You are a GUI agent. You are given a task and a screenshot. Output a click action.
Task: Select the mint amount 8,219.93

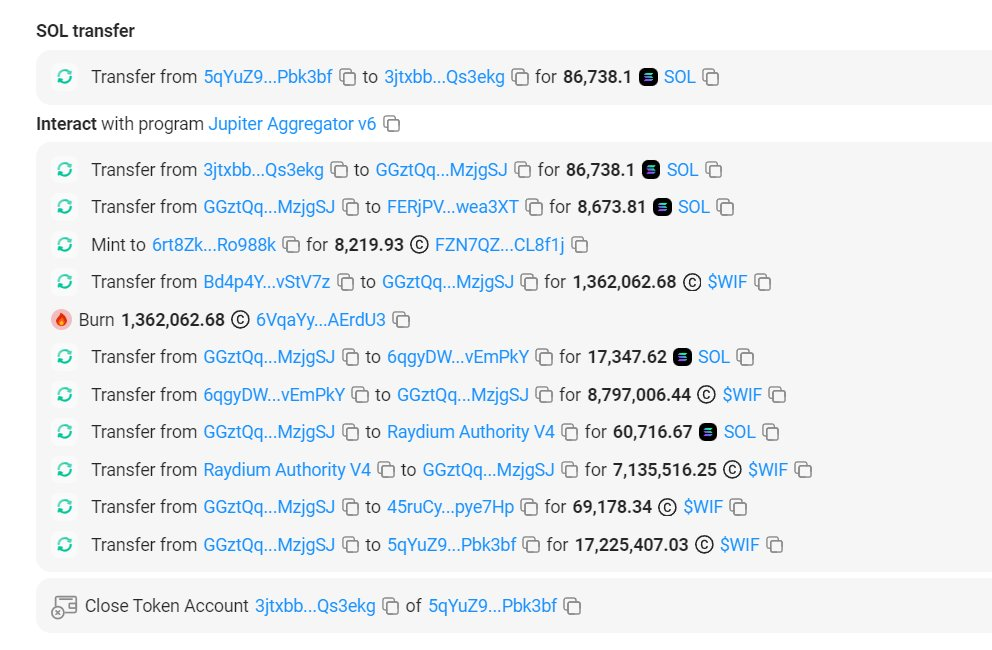point(369,245)
